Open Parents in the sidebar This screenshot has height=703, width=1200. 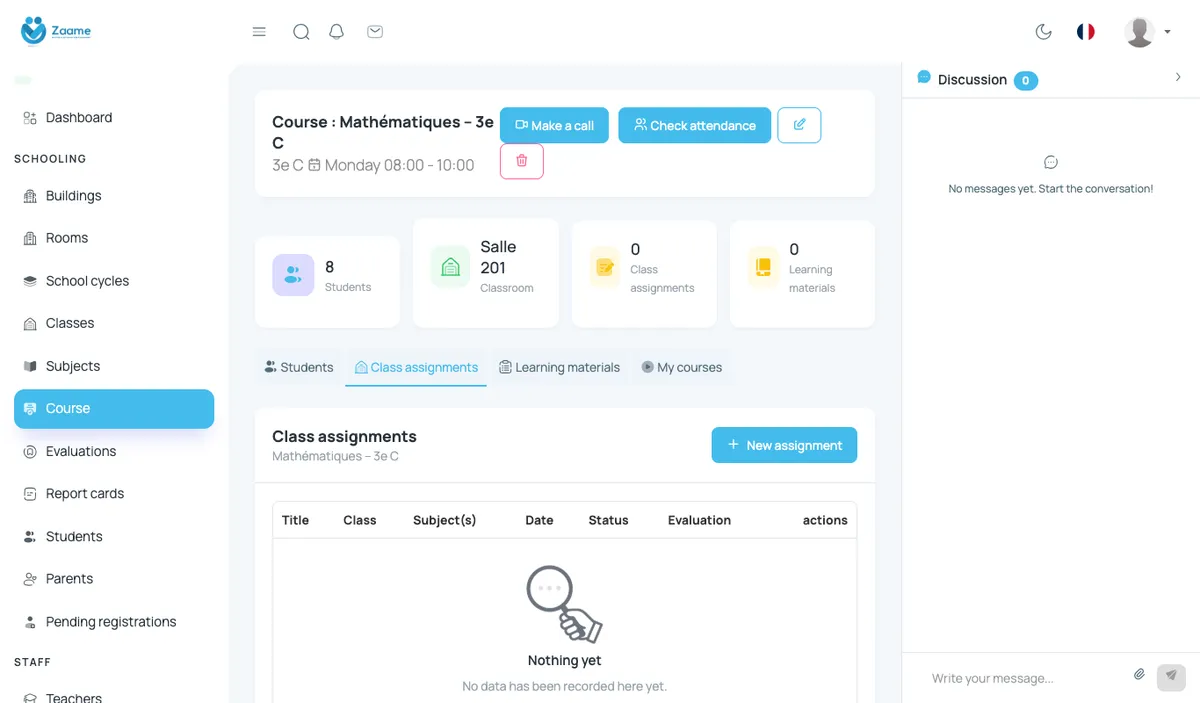(114, 578)
